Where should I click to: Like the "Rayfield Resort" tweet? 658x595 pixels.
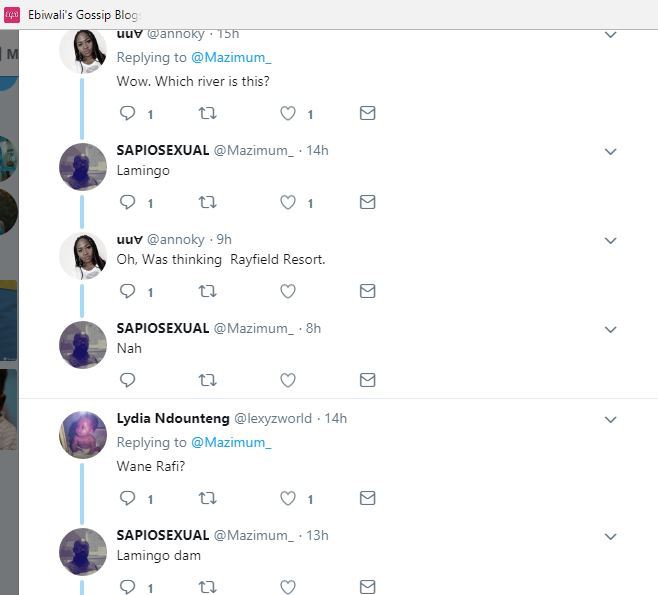288,292
